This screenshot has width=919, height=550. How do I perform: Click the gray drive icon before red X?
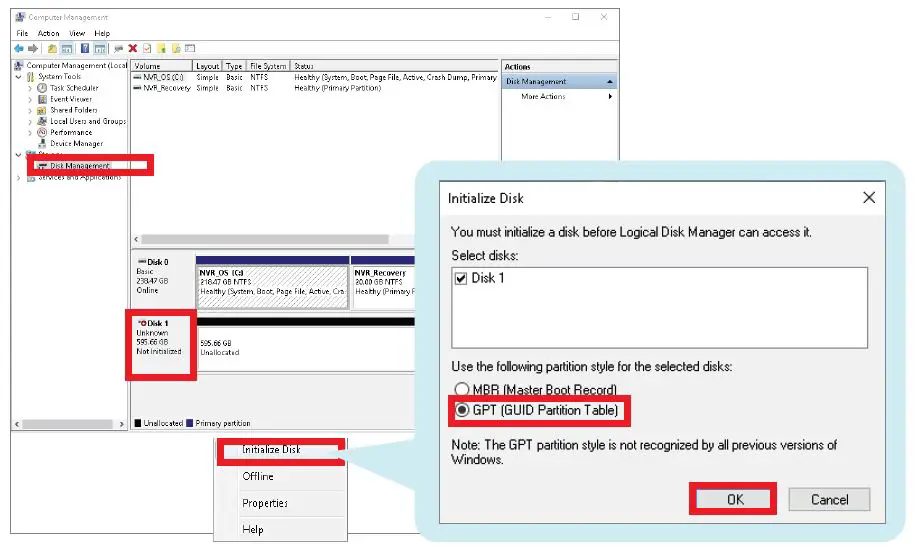coord(119,49)
